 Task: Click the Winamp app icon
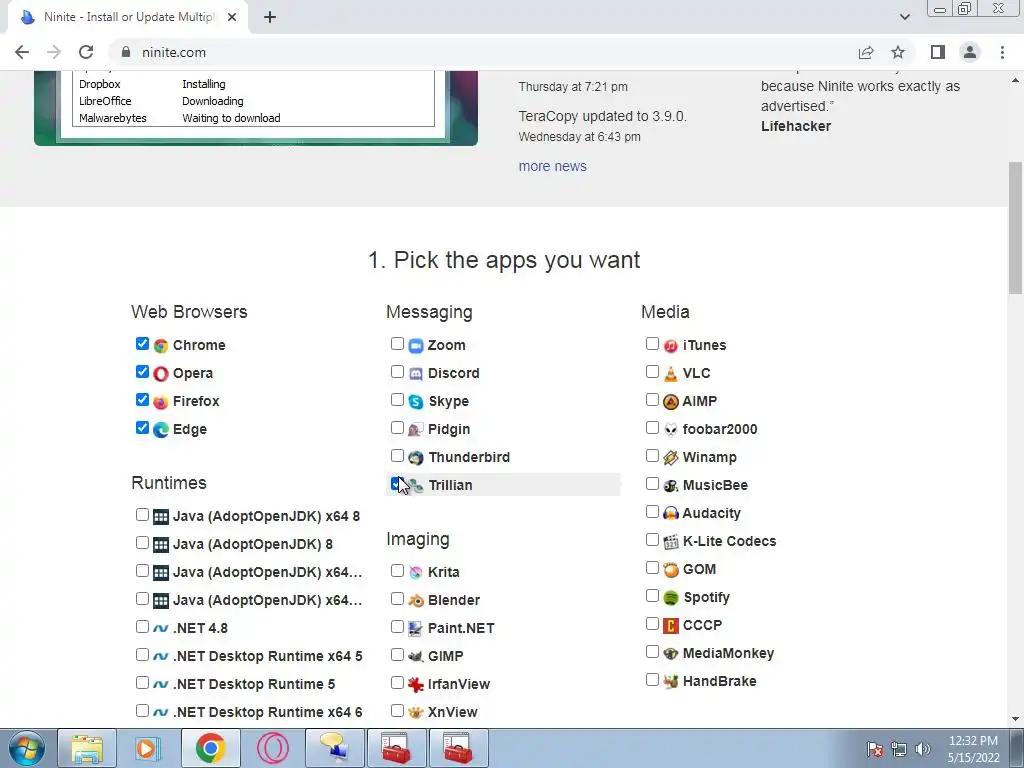(671, 458)
